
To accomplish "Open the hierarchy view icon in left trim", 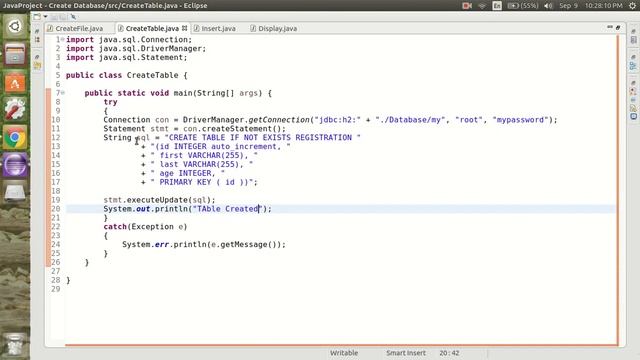I will point(37,40).
